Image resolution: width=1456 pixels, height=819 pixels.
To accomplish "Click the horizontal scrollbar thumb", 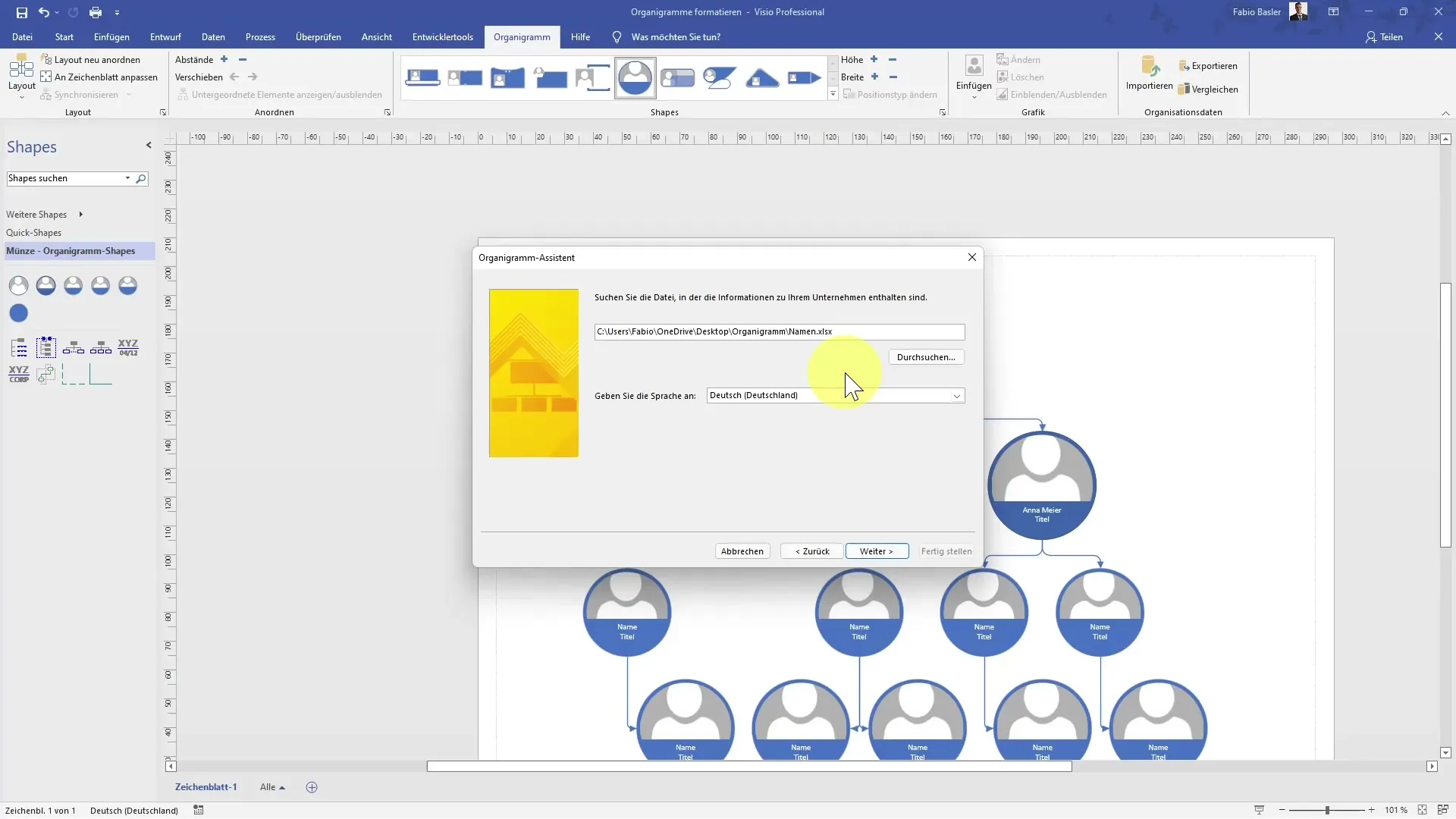I will 749,767.
